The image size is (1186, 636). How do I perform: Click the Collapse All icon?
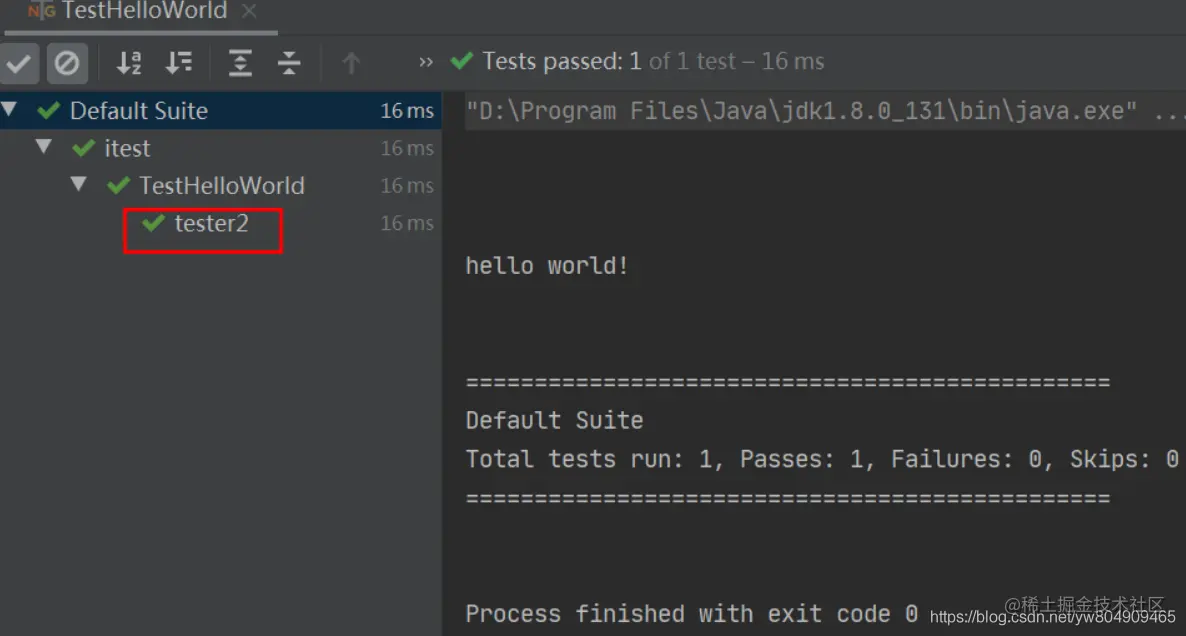[x=289, y=63]
